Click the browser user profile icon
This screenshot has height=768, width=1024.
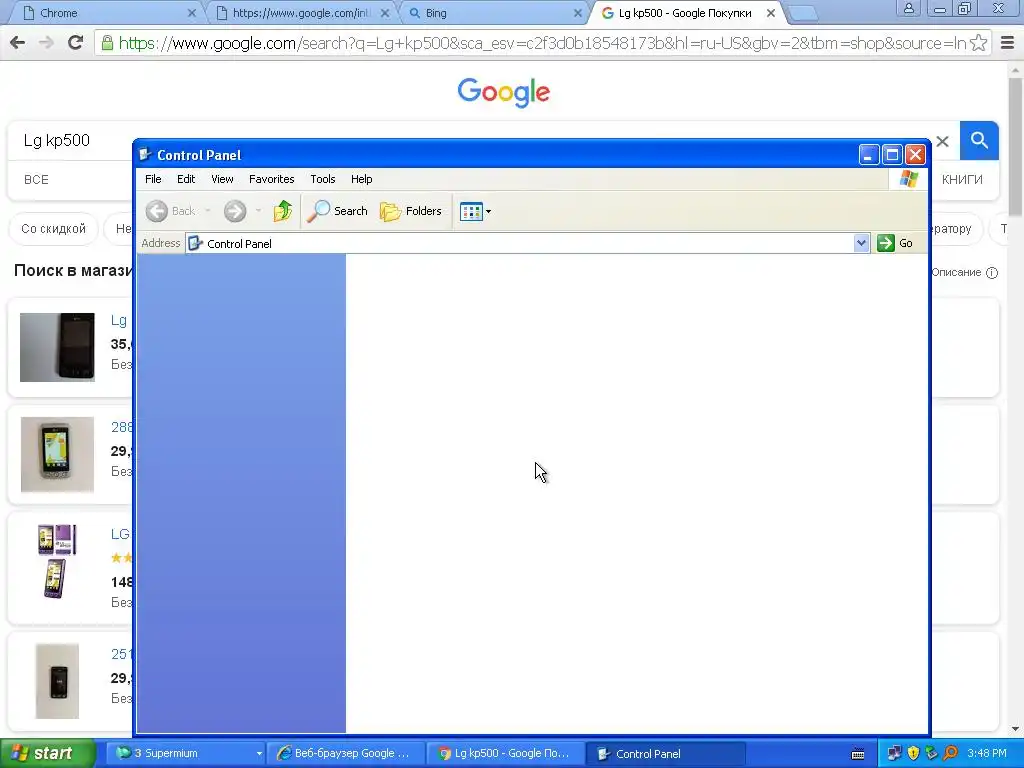coord(908,9)
